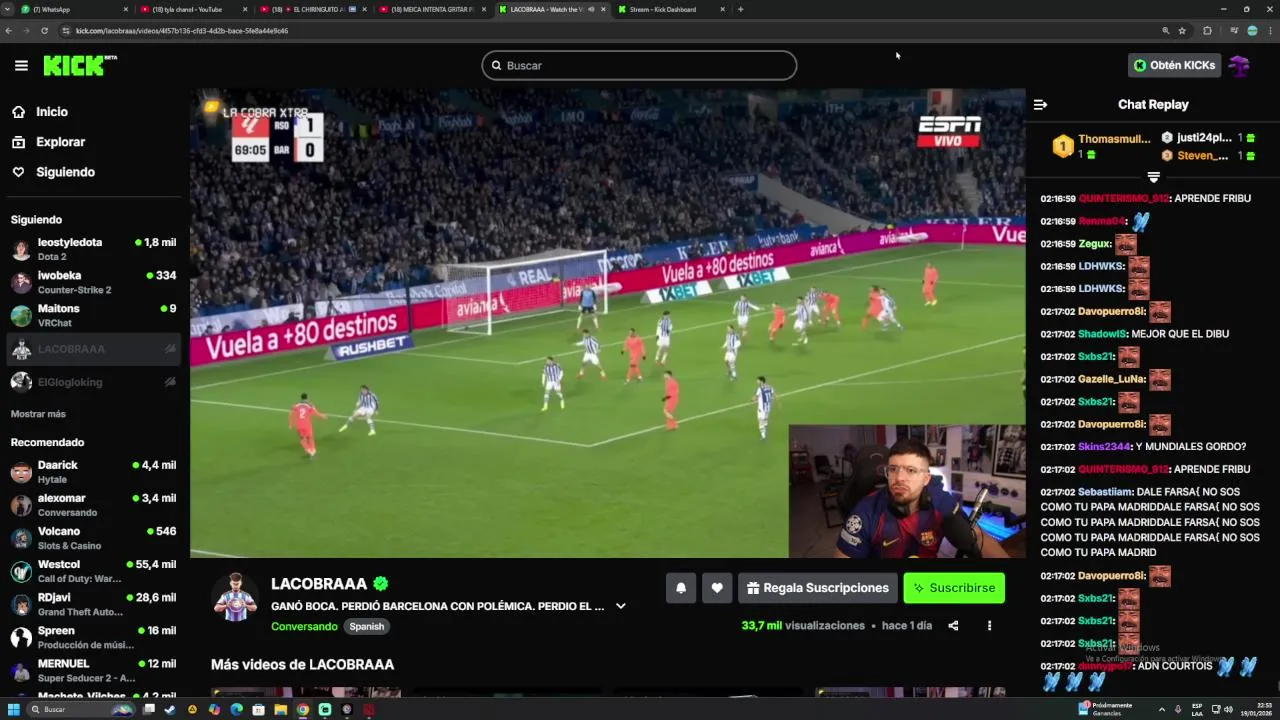Expand the video title dropdown arrow
Image resolution: width=1280 pixels, height=720 pixels.
[620, 606]
